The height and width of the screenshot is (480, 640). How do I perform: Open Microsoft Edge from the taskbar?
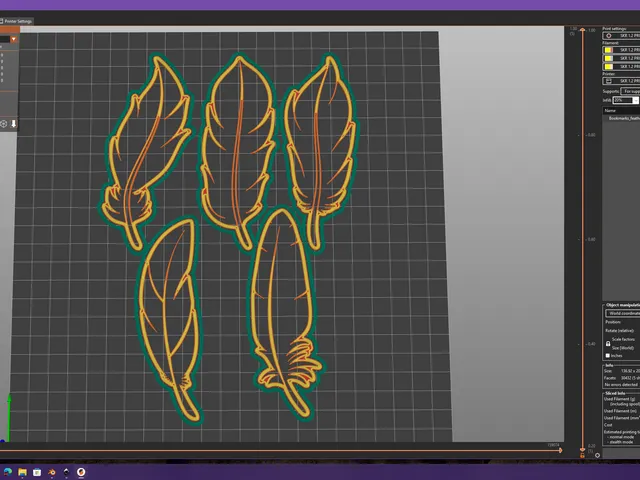coord(7,472)
